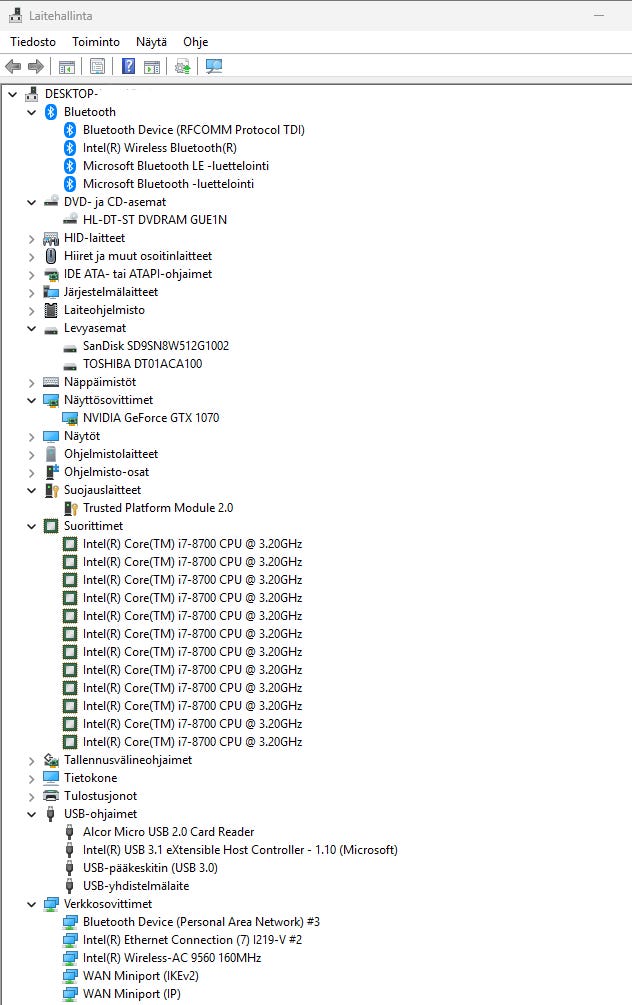Click the IDE ATA- tai ATAPI-ohjaimet icon
Image resolution: width=632 pixels, height=1005 pixels.
click(51, 274)
